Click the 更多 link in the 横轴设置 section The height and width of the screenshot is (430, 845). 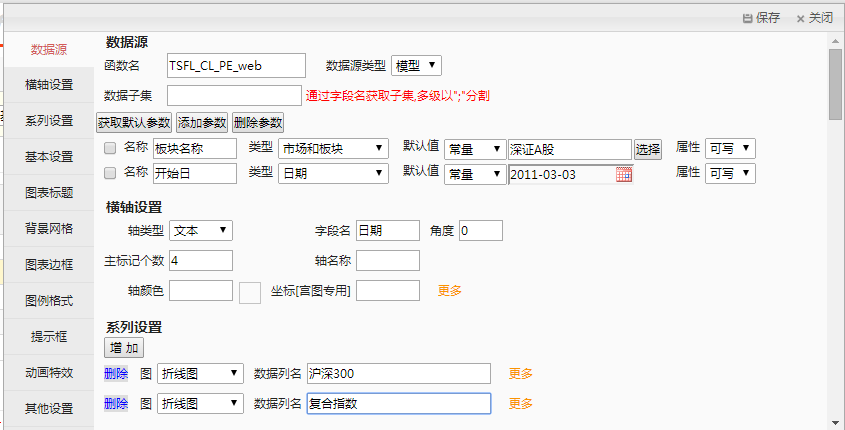pos(449,291)
